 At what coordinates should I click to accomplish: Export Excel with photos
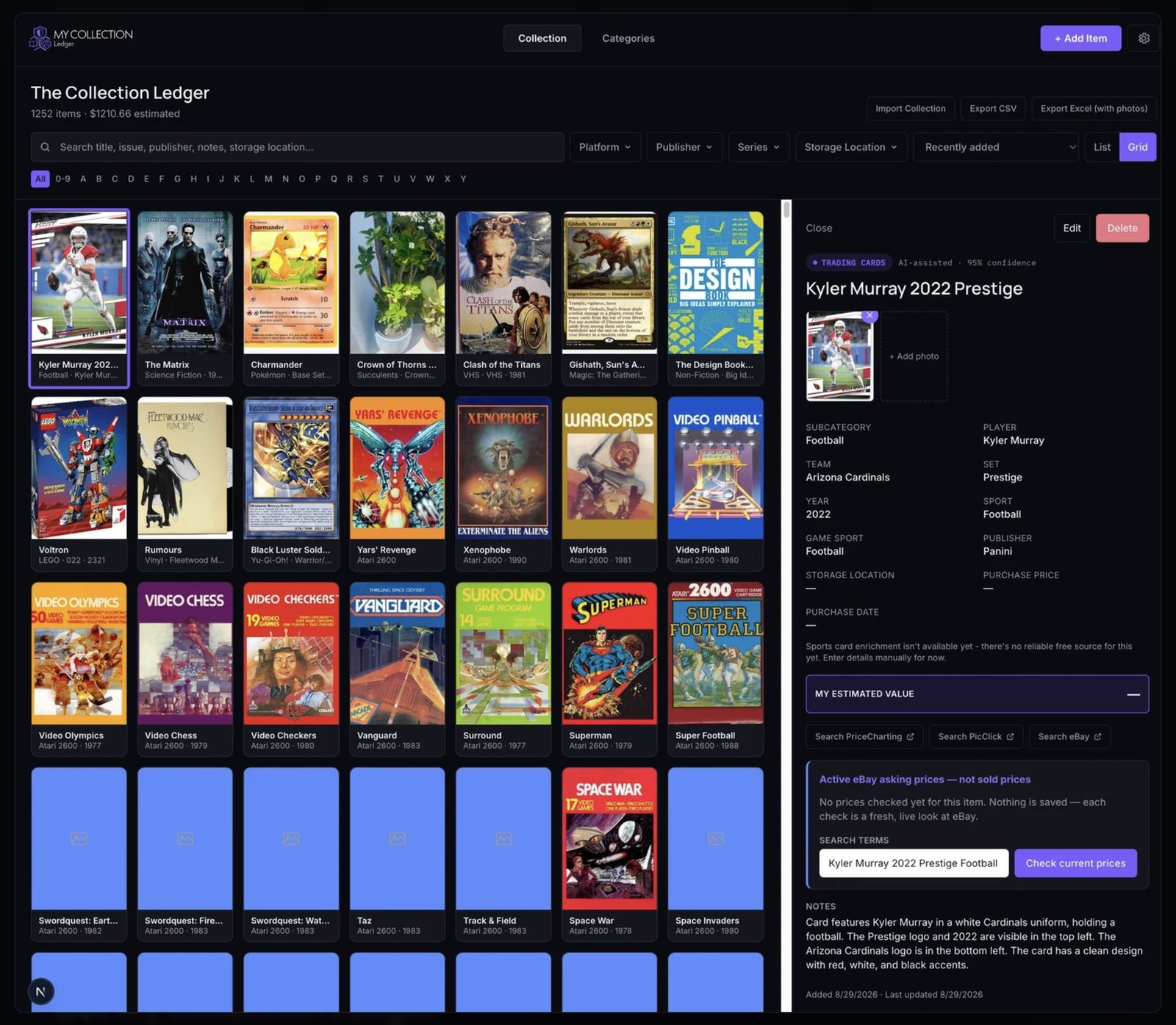point(1094,109)
